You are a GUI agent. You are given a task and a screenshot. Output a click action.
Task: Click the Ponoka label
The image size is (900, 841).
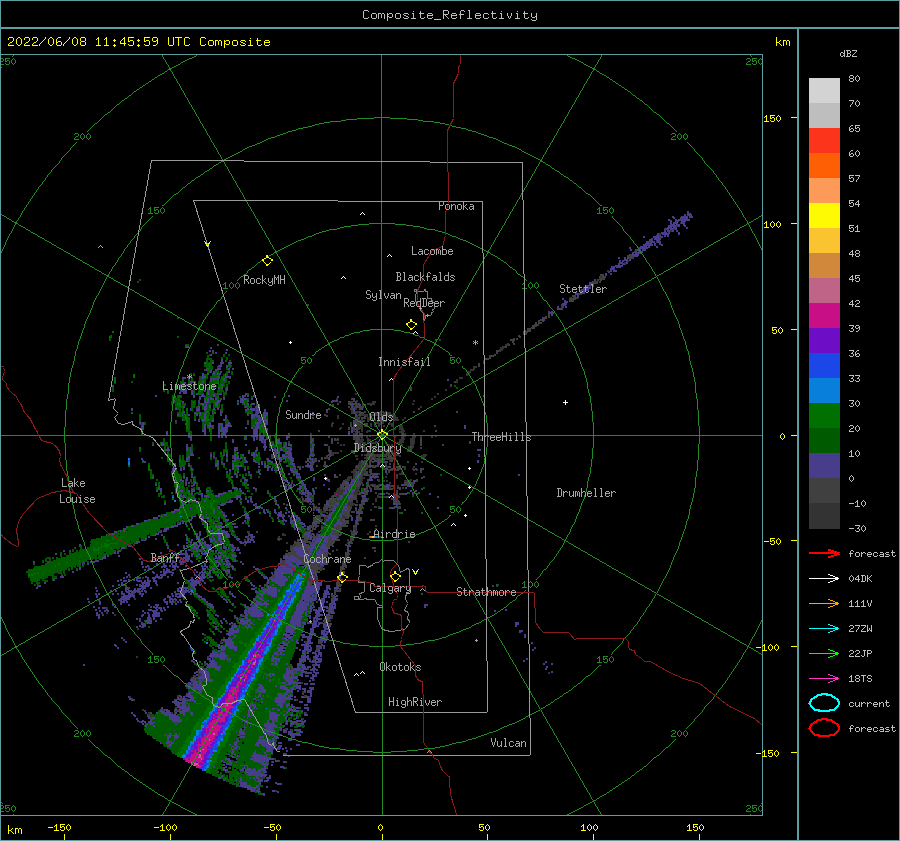pyautogui.click(x=456, y=206)
